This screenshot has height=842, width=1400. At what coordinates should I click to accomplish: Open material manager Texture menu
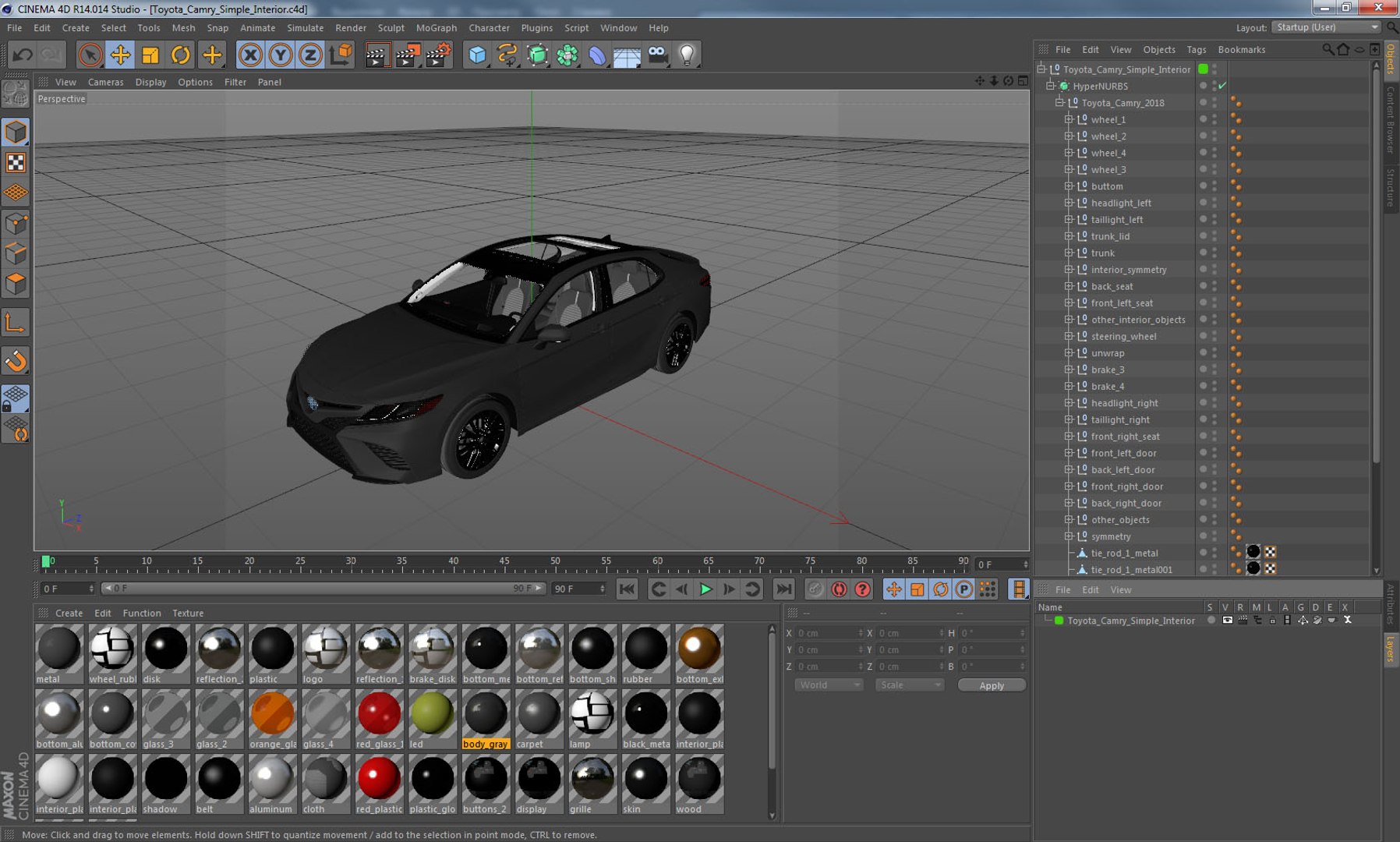pyautogui.click(x=188, y=614)
